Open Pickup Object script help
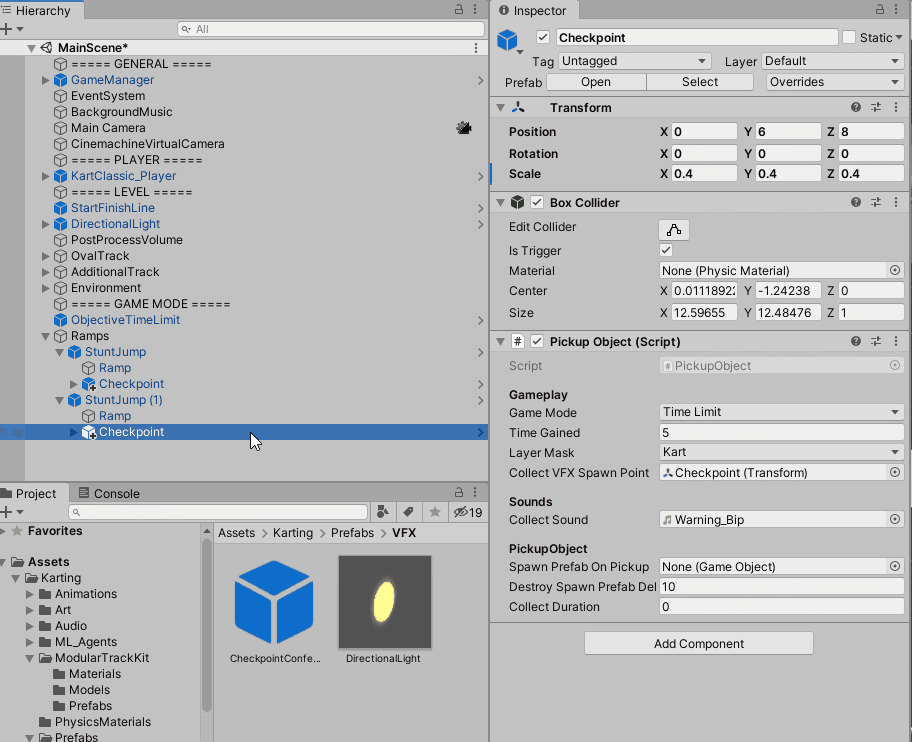This screenshot has height=742, width=912. [856, 341]
